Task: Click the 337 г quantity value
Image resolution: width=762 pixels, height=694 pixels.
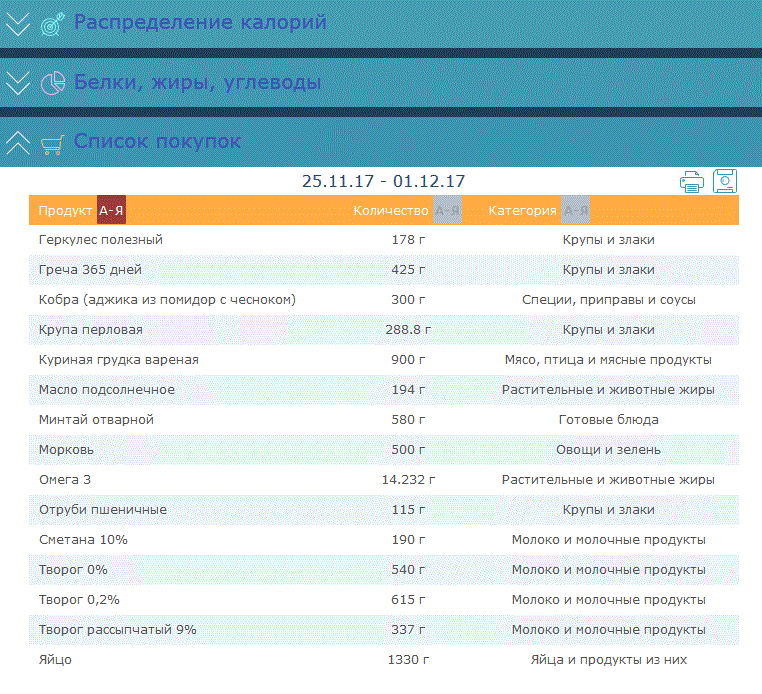Action: coord(408,630)
